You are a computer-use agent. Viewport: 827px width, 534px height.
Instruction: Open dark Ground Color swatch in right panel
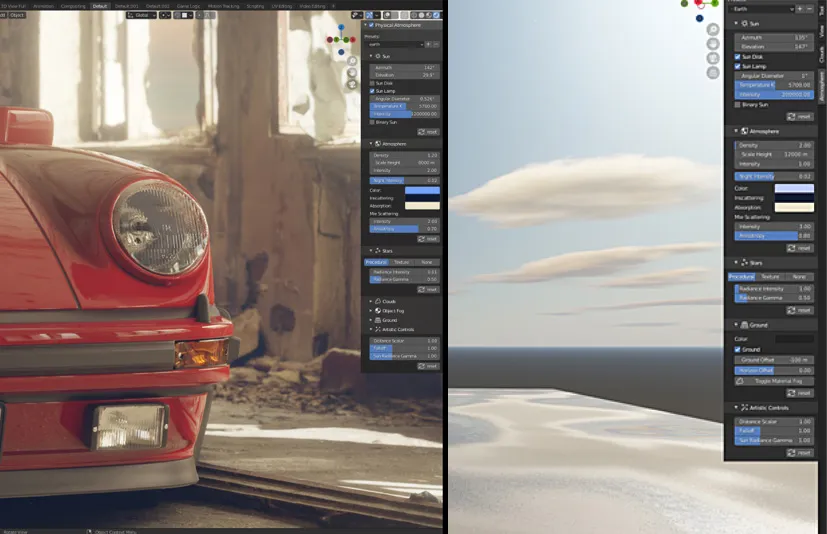point(794,339)
